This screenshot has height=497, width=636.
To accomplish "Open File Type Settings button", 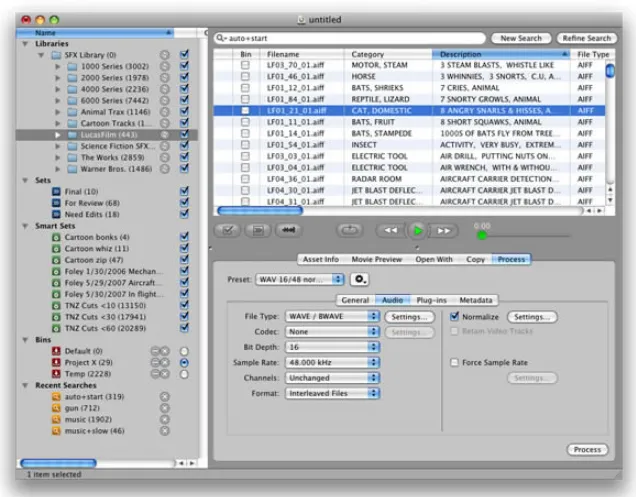I will (409, 317).
